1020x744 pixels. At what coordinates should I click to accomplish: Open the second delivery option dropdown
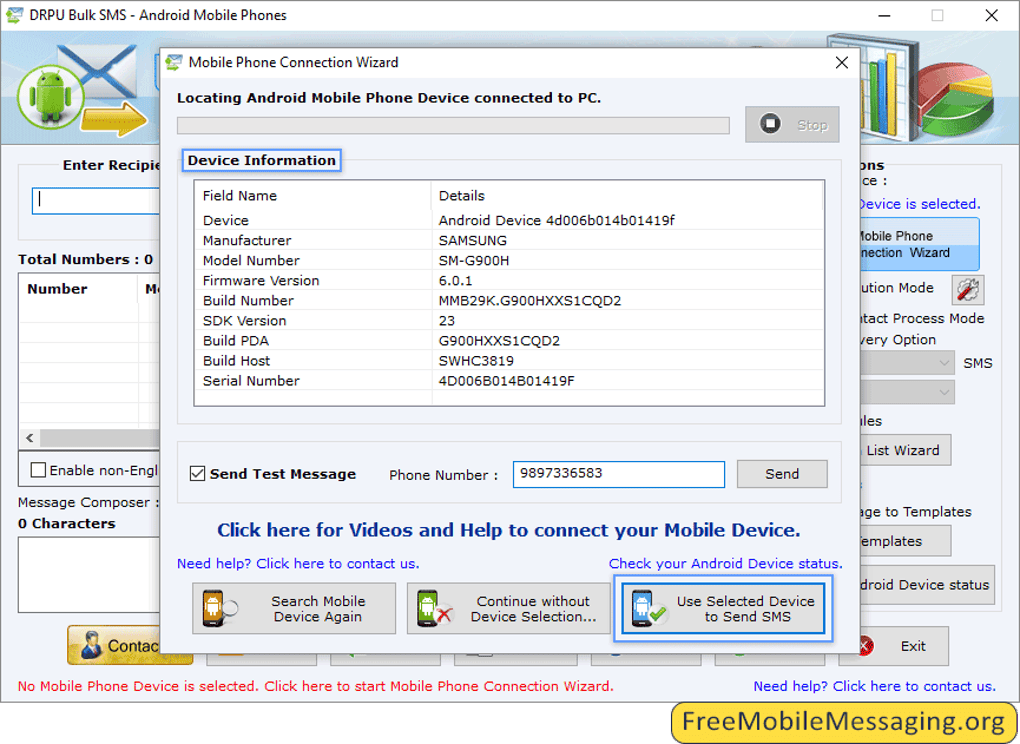(907, 392)
